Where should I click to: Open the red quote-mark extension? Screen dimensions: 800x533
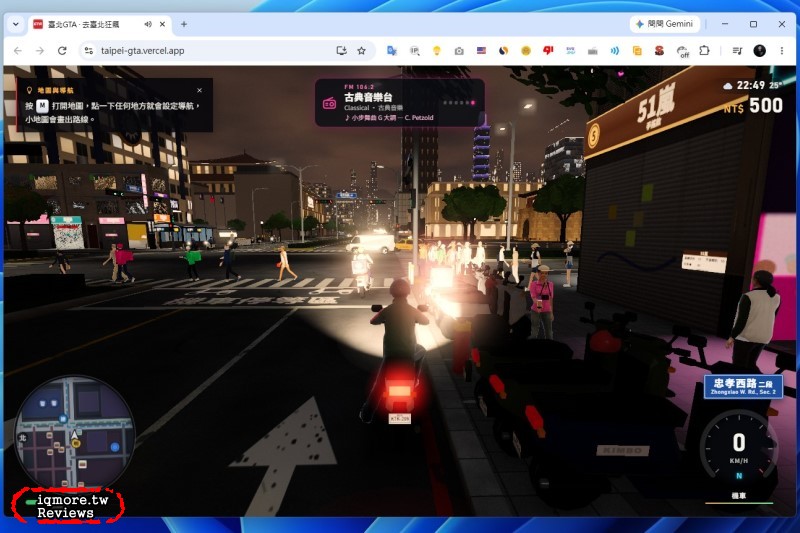(548, 50)
